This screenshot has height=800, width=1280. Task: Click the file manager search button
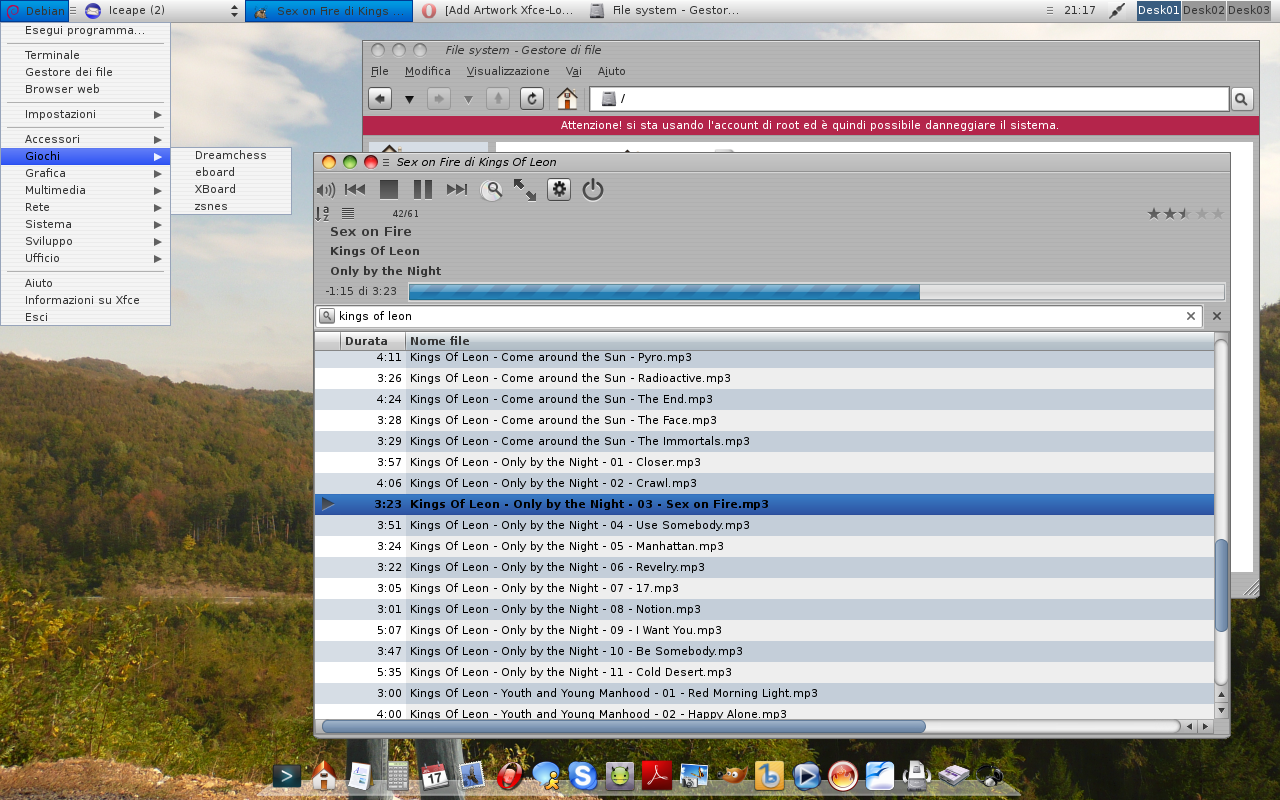[1241, 99]
